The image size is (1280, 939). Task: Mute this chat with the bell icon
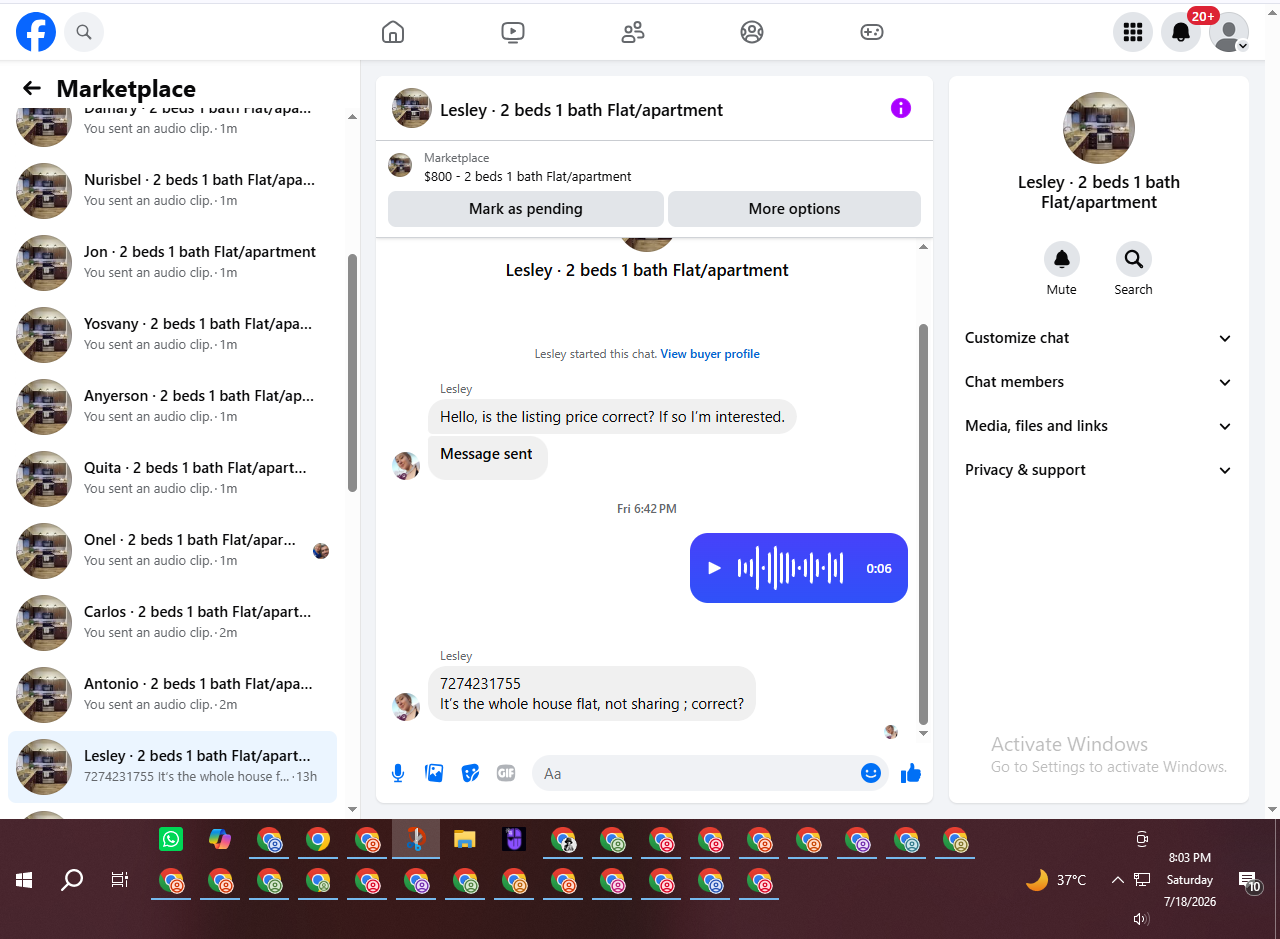tap(1062, 259)
